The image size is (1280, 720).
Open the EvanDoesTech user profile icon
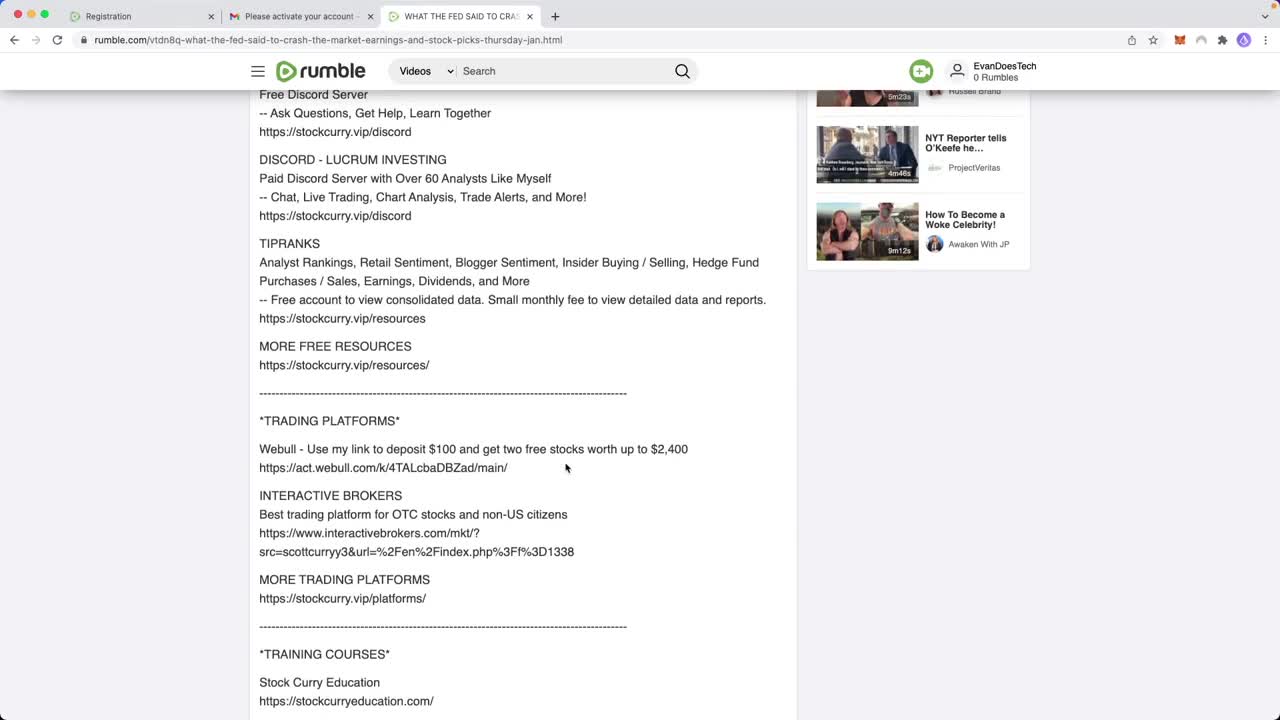[x=957, y=71]
